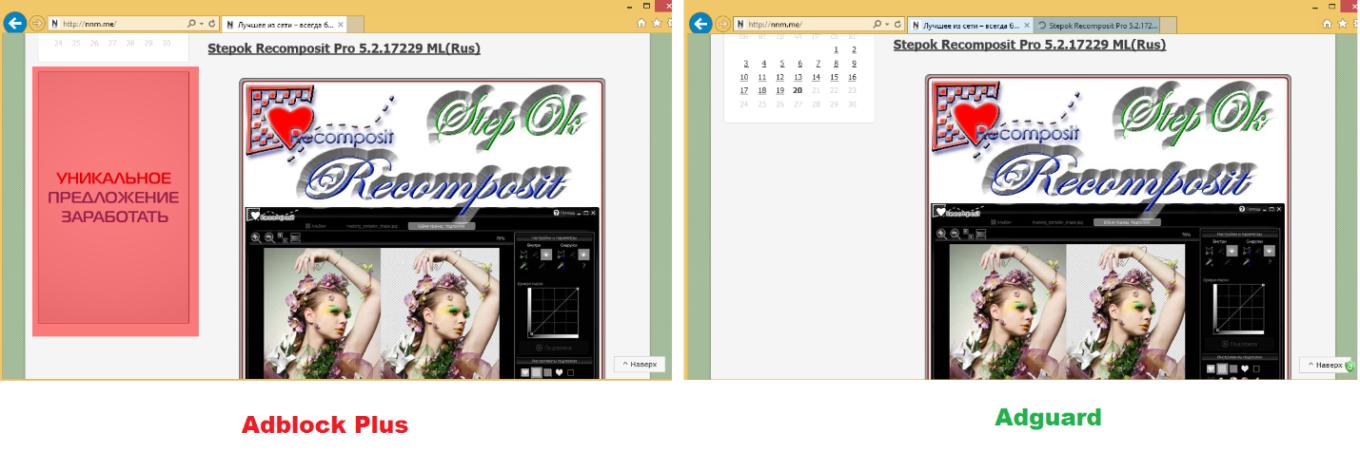The height and width of the screenshot is (453, 1360).
Task: Click the home icon in the left browser
Action: (641, 22)
